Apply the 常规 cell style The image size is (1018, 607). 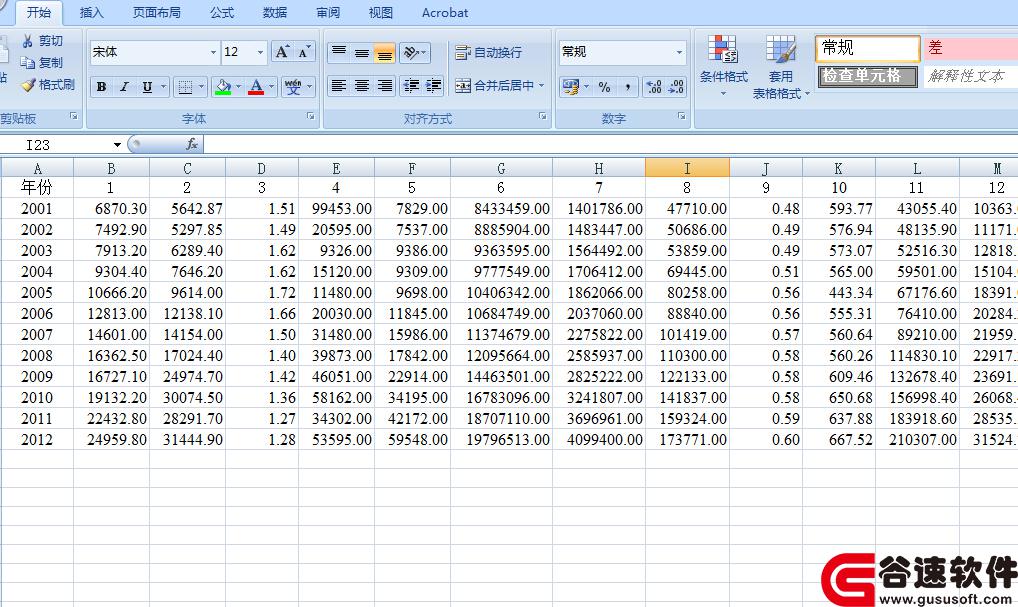pos(868,48)
